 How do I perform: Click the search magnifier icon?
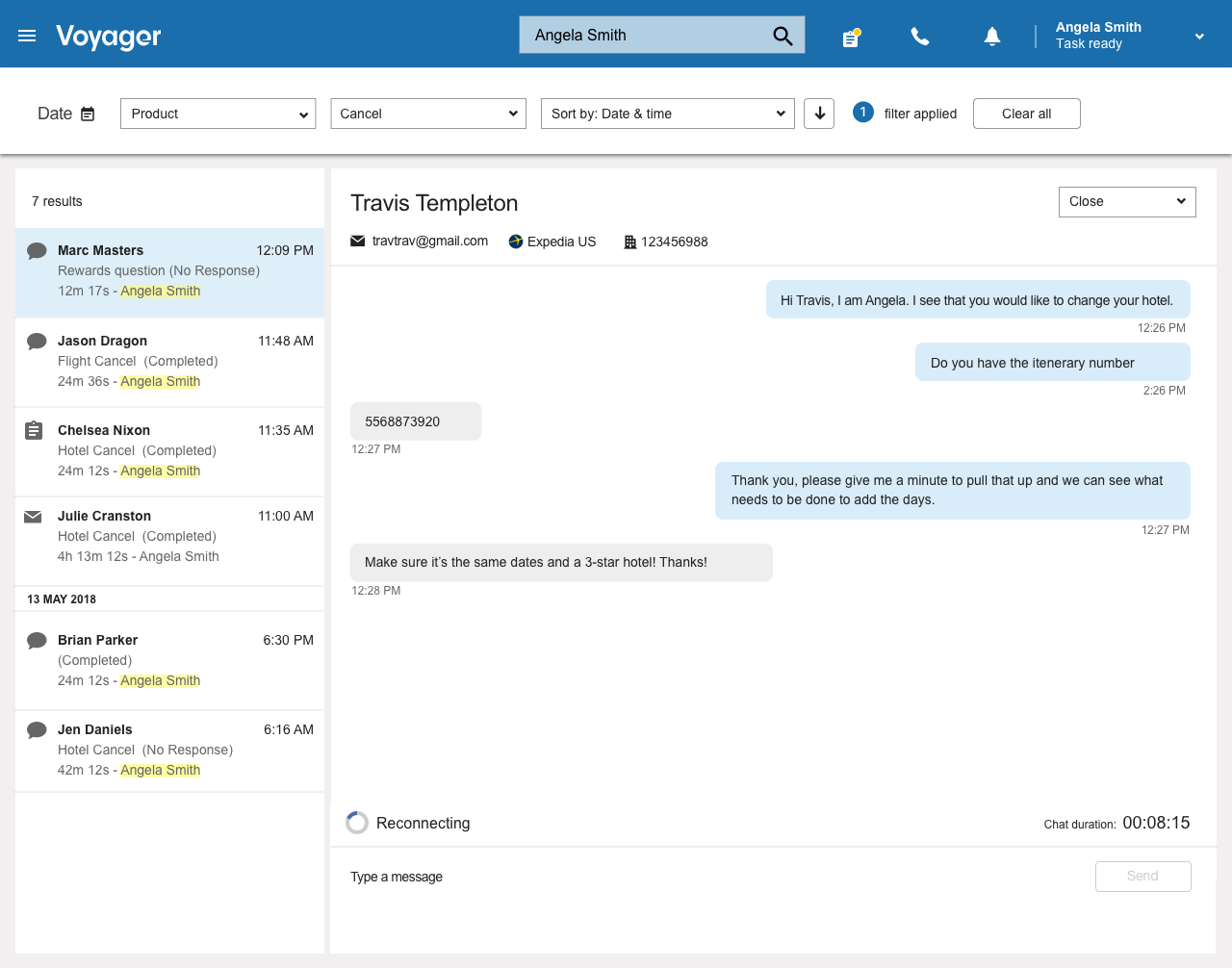(783, 36)
